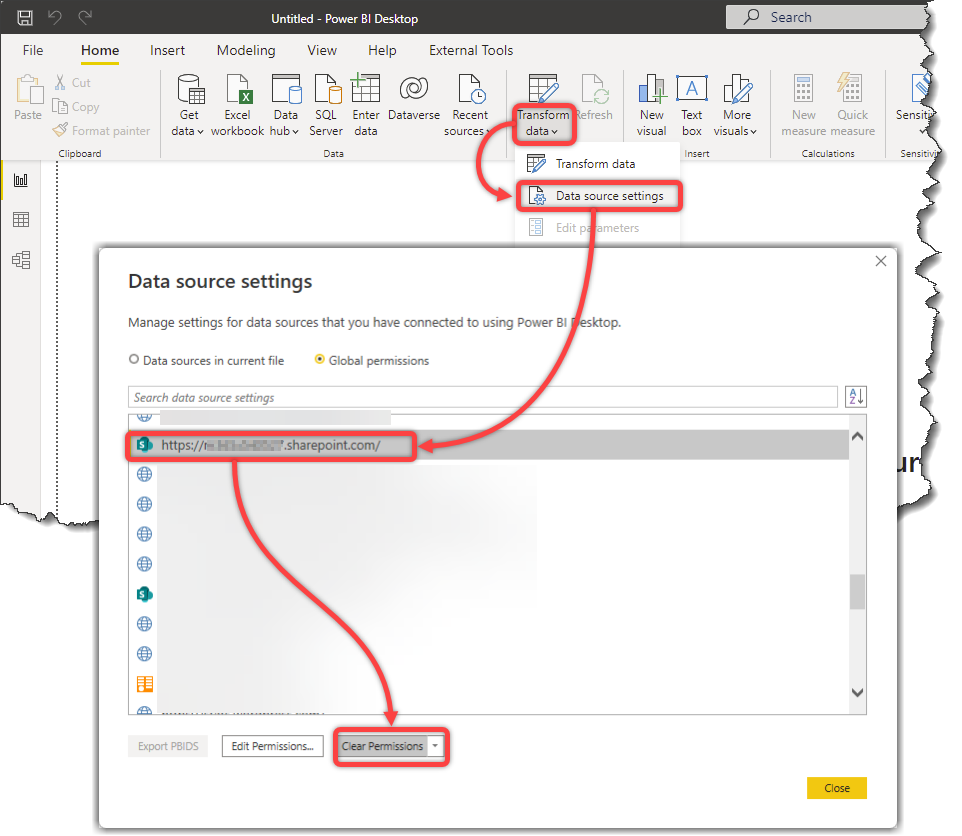The image size is (962, 836).
Task: Click the SQL Server icon
Action: click(x=327, y=89)
